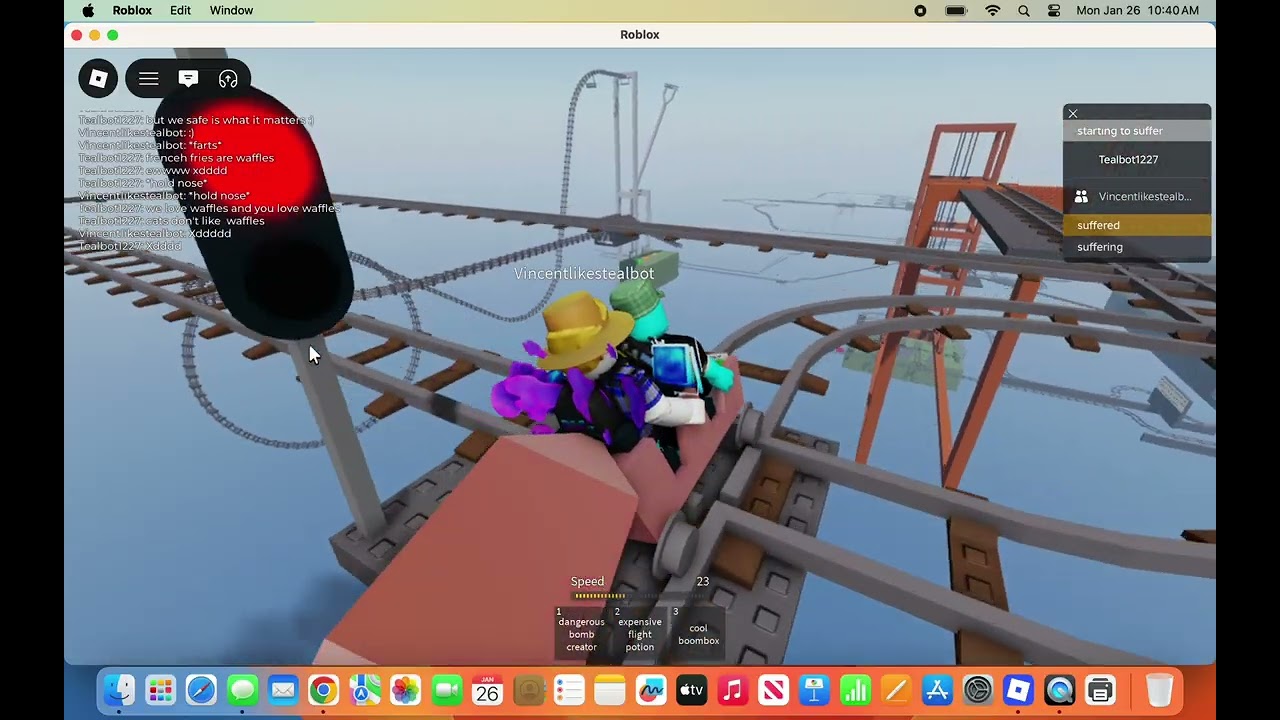The width and height of the screenshot is (1280, 720).
Task: Open Music from the dock
Action: pos(732,690)
